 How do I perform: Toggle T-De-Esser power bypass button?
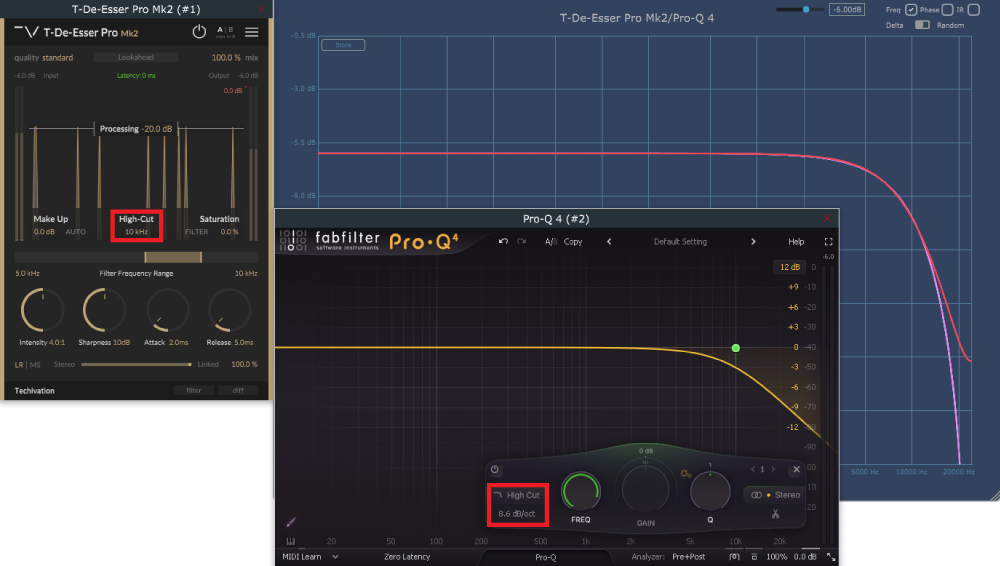pyautogui.click(x=199, y=32)
